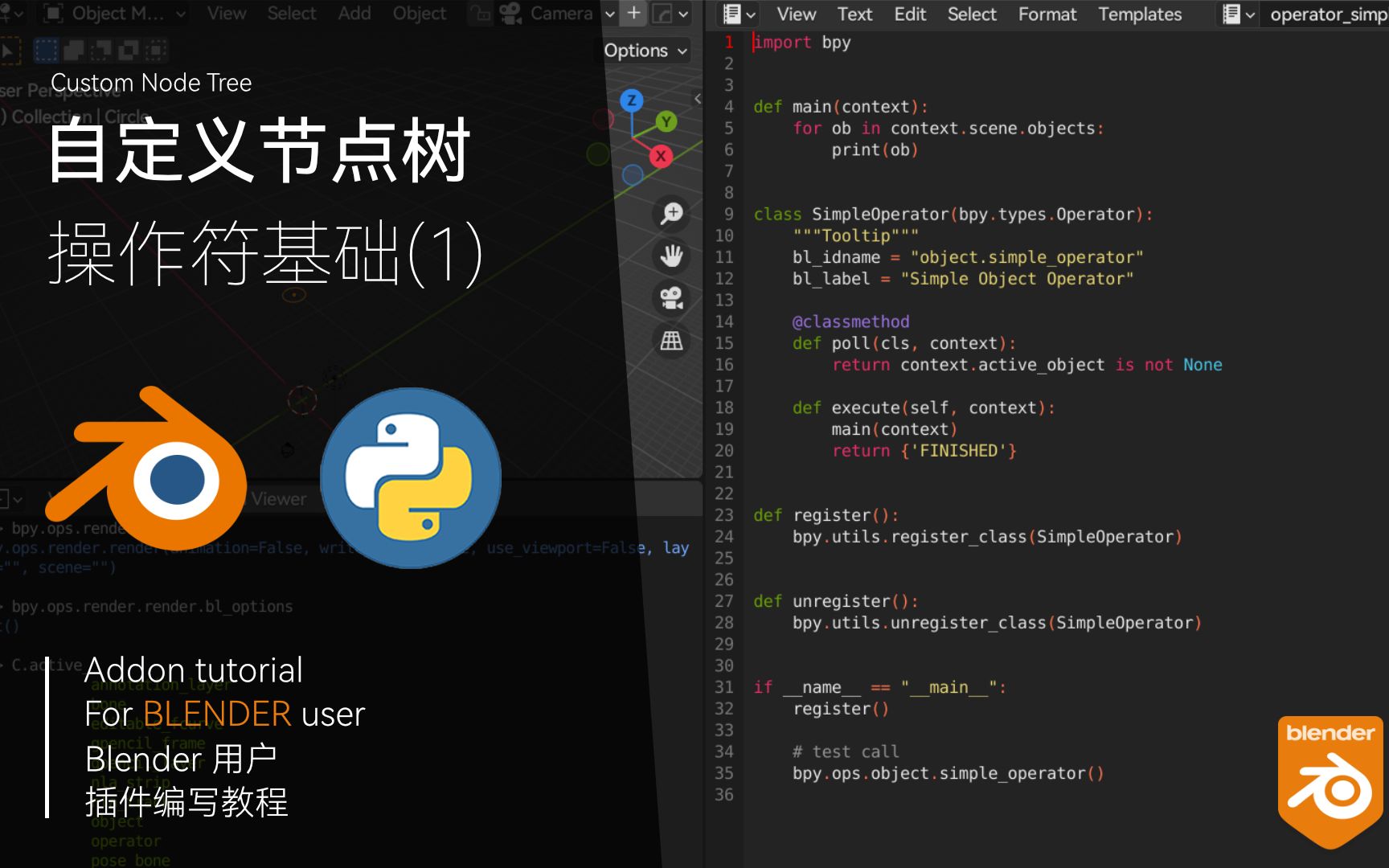Open the View menu in text editor
This screenshot has height=868, width=1389.
[x=796, y=14]
